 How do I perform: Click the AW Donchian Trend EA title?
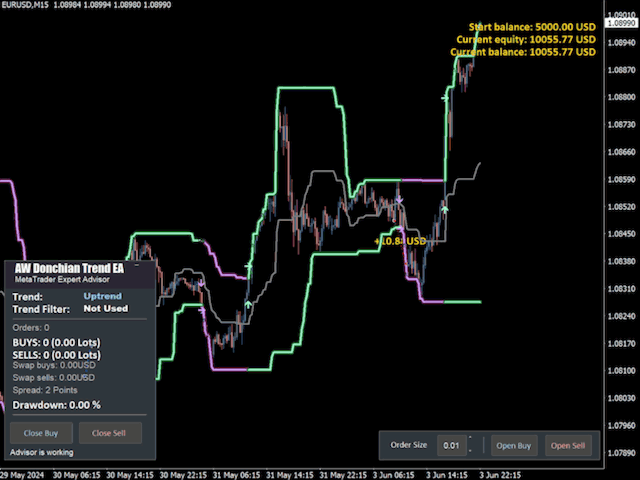coord(68,269)
